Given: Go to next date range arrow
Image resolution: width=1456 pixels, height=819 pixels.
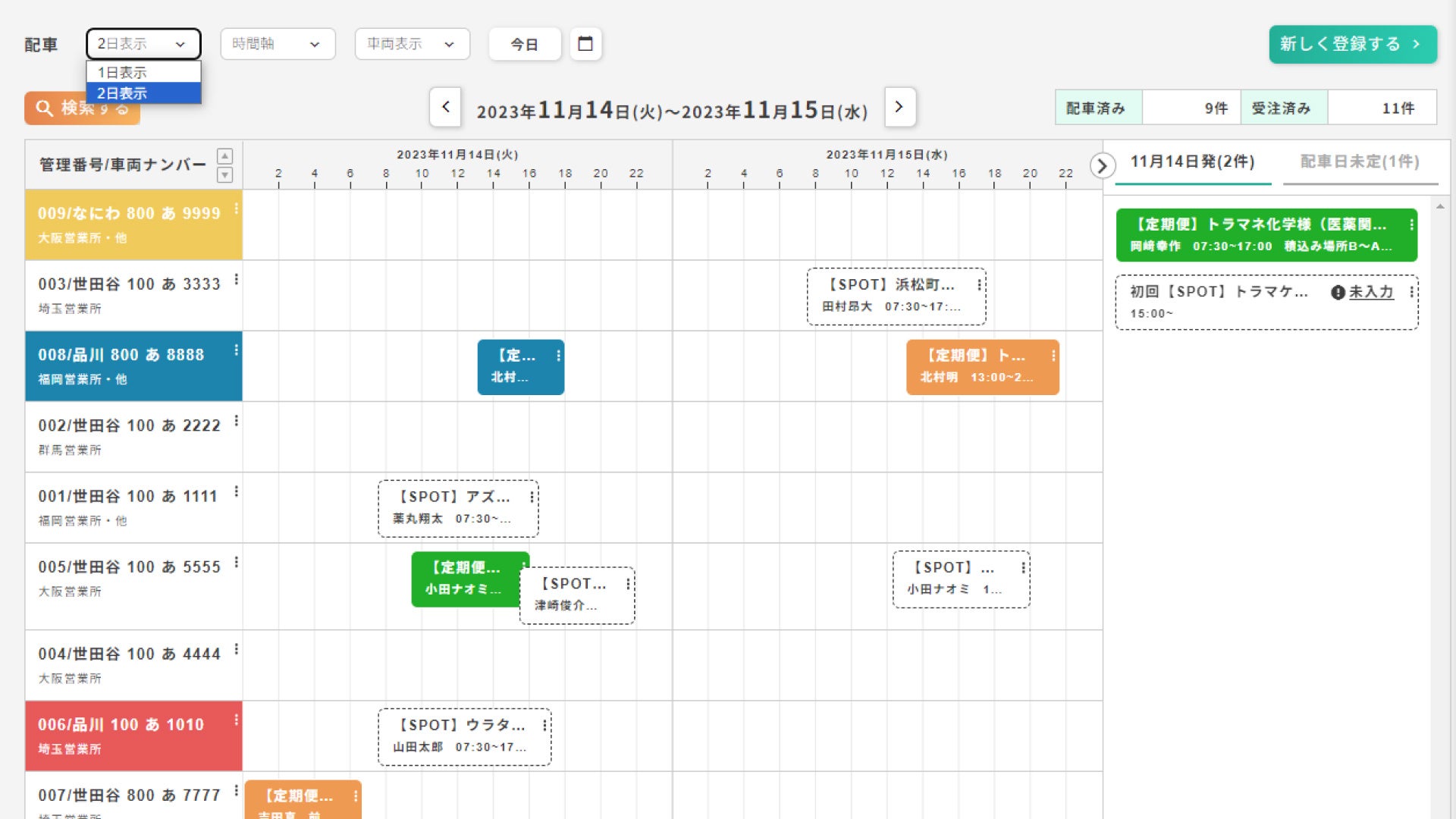Looking at the screenshot, I should (899, 107).
